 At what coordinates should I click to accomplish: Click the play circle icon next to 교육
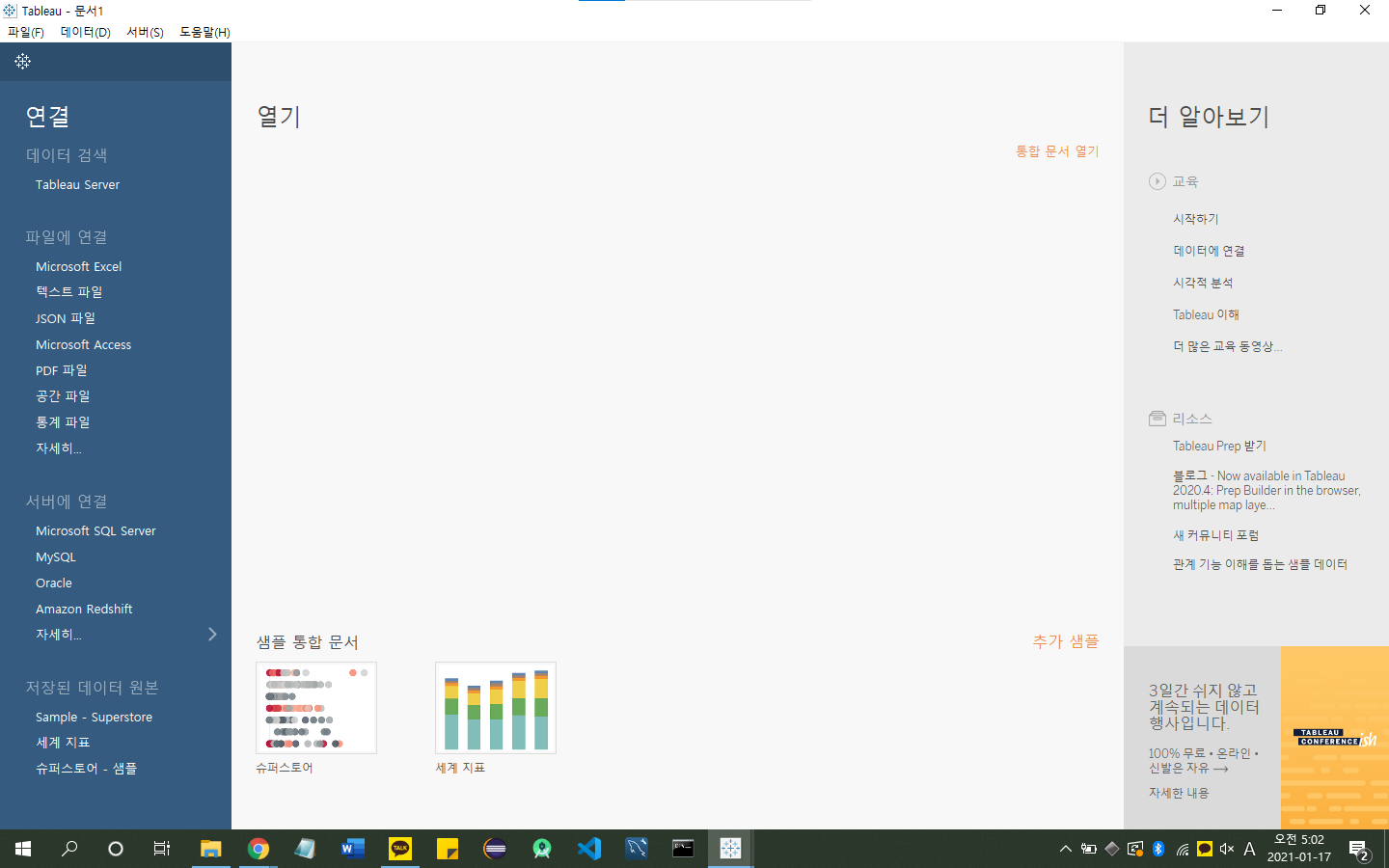(1157, 181)
